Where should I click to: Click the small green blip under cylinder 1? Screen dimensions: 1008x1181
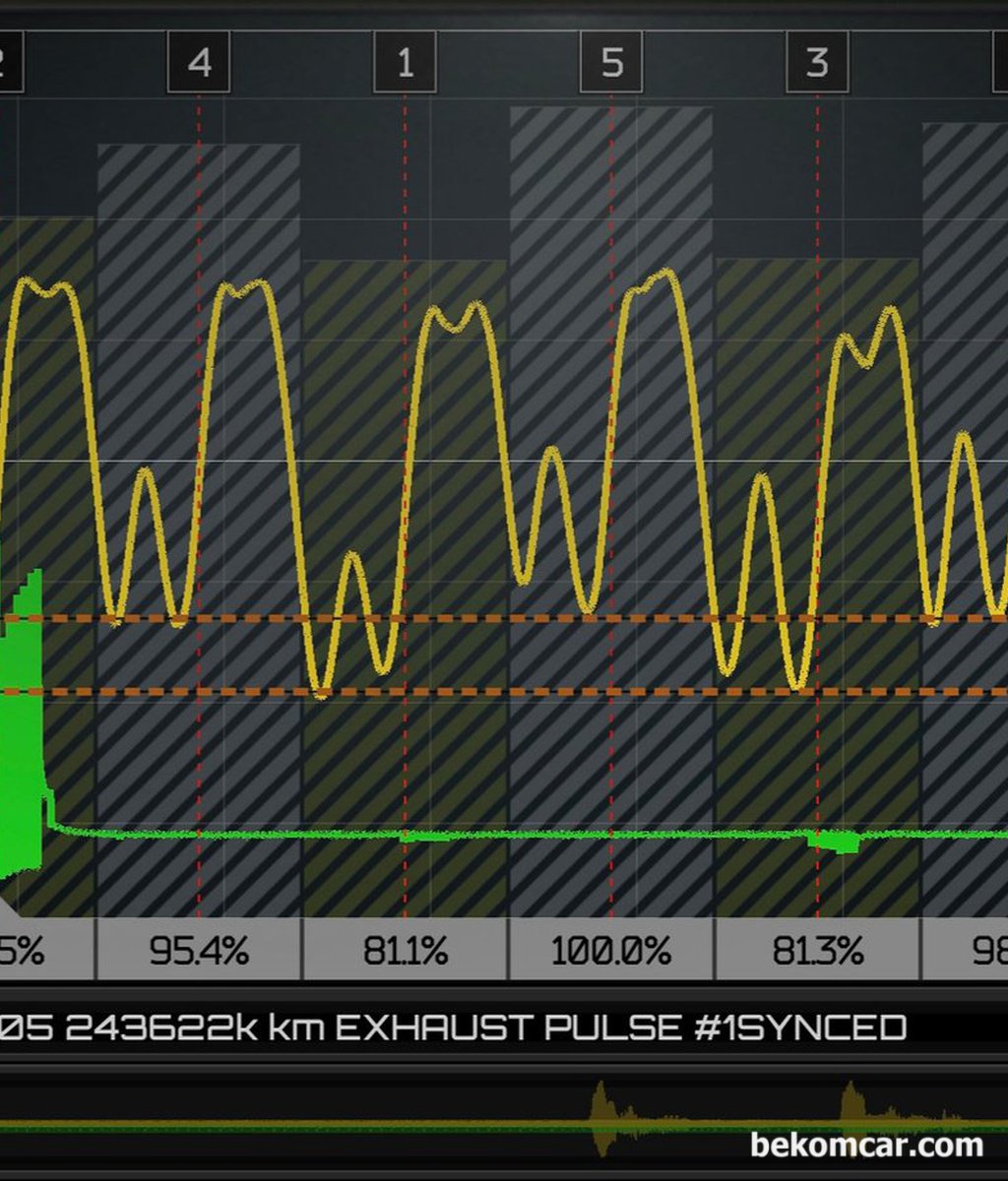423,838
